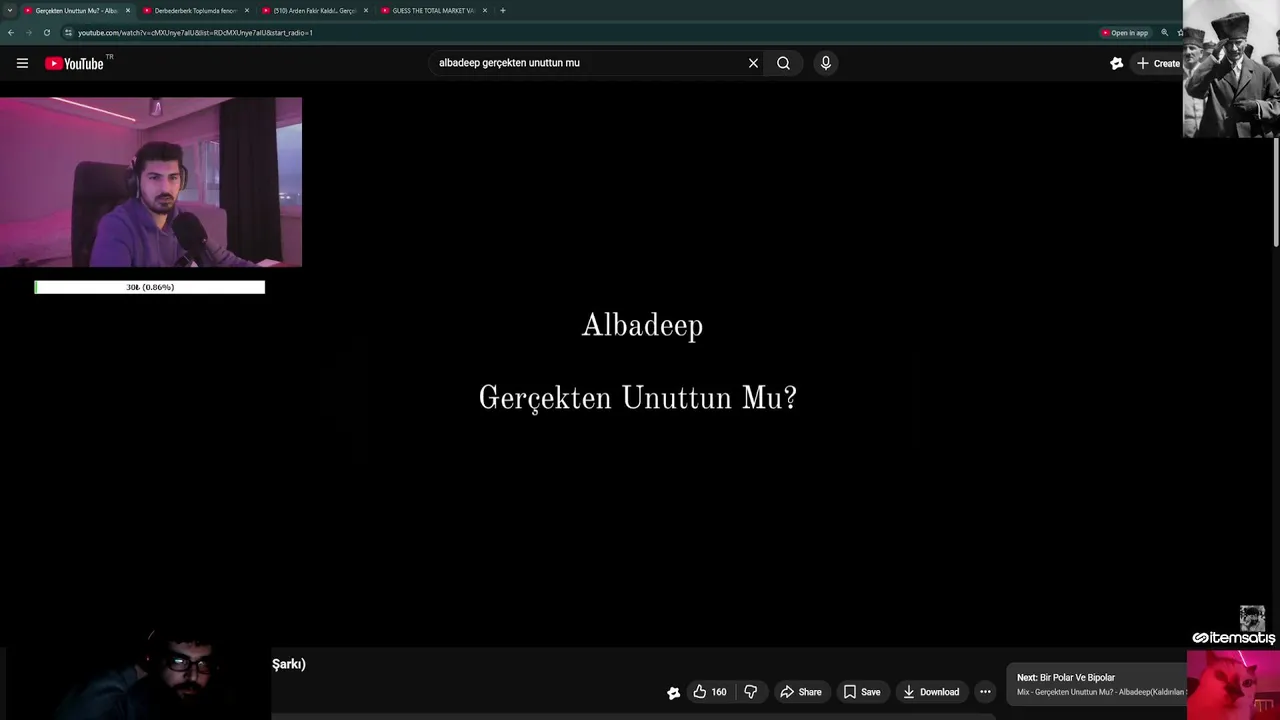Viewport: 1280px width, 720px height.
Task: Click the address bar URL
Action: tap(195, 33)
